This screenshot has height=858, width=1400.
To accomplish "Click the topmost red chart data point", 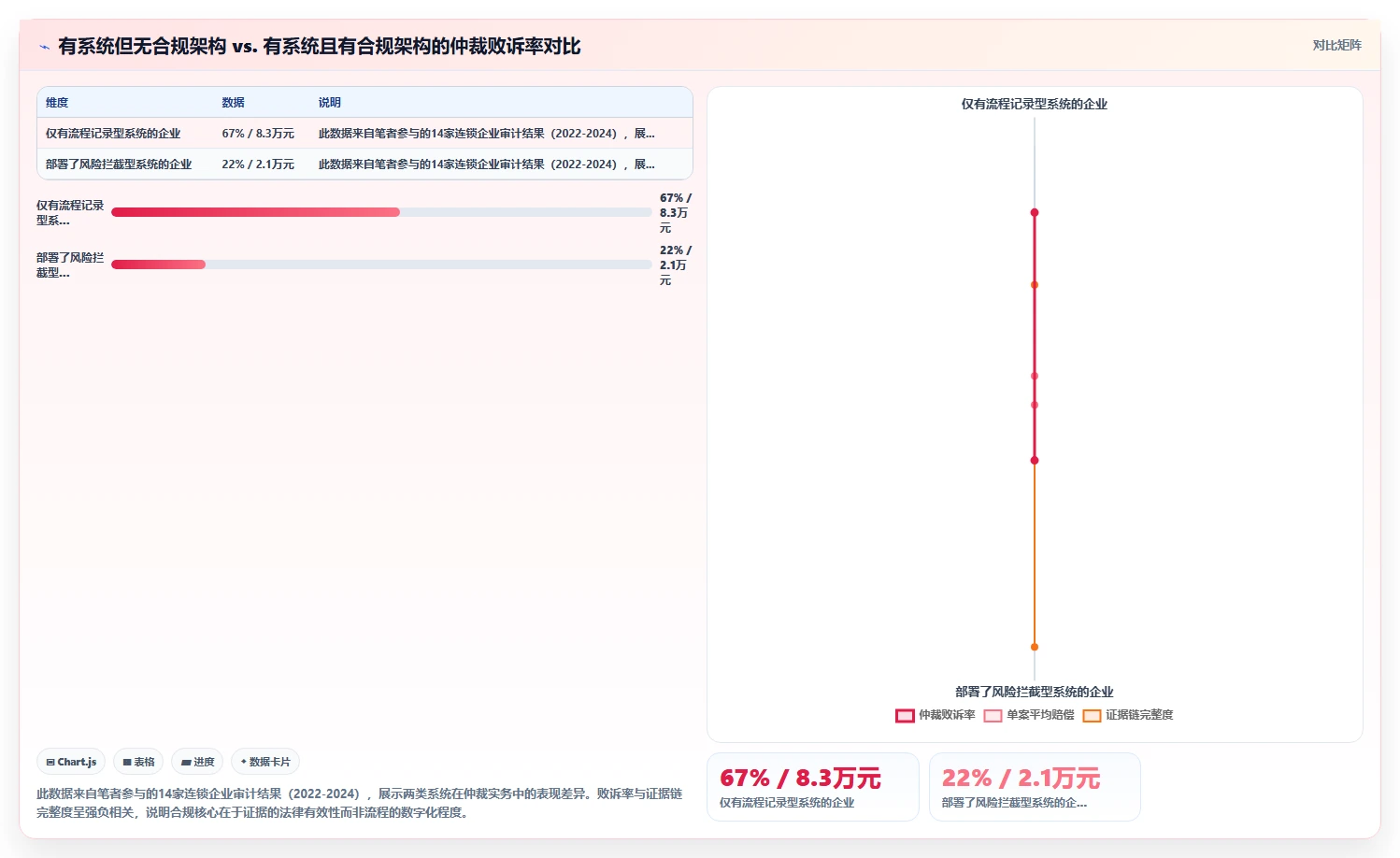I will coord(1035,213).
